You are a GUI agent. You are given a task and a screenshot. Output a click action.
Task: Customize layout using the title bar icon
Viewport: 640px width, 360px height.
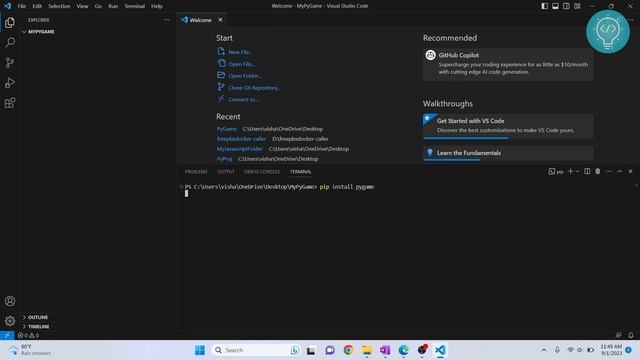(x=577, y=6)
